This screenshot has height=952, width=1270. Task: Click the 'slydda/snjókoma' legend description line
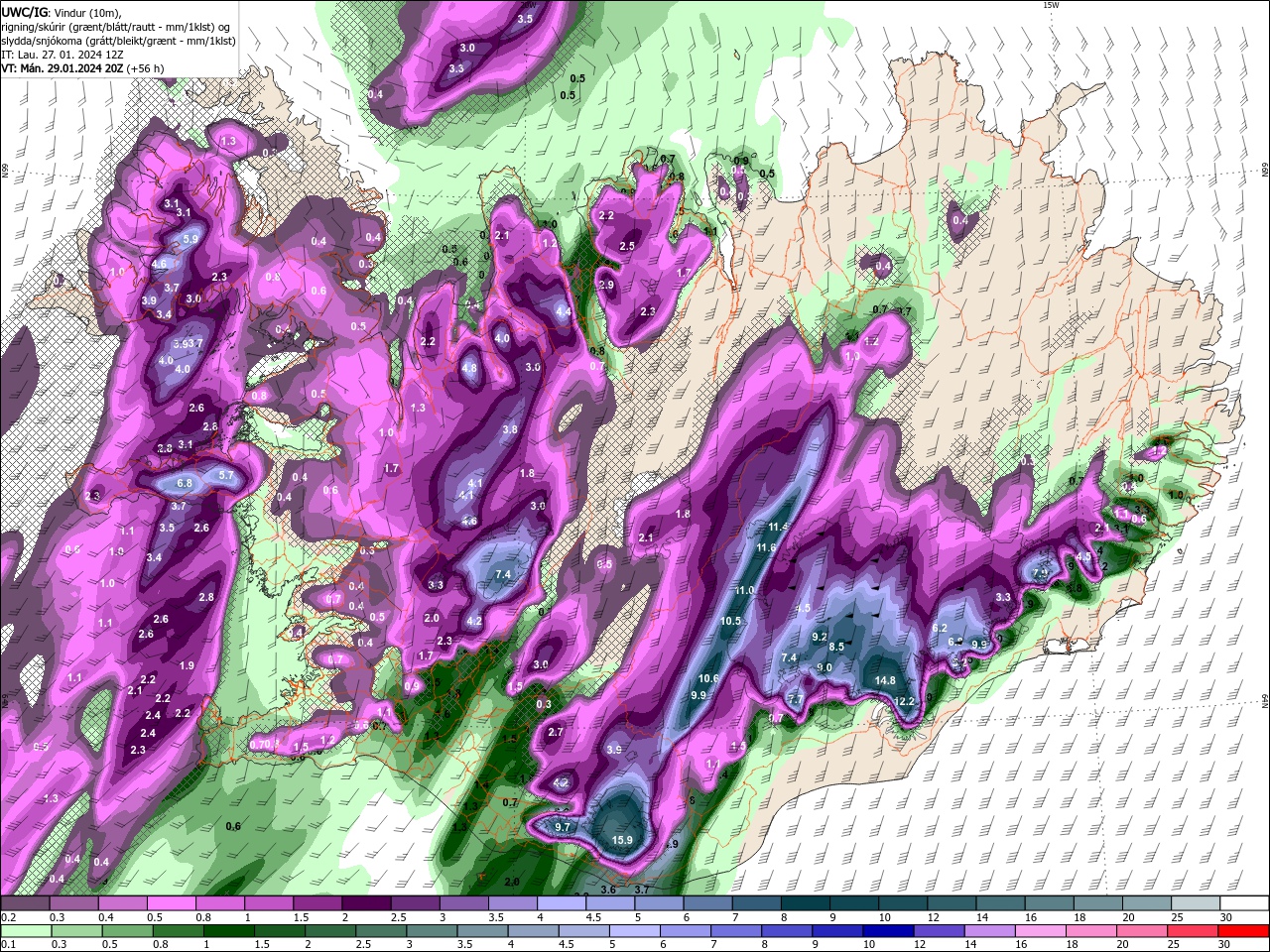[118, 40]
